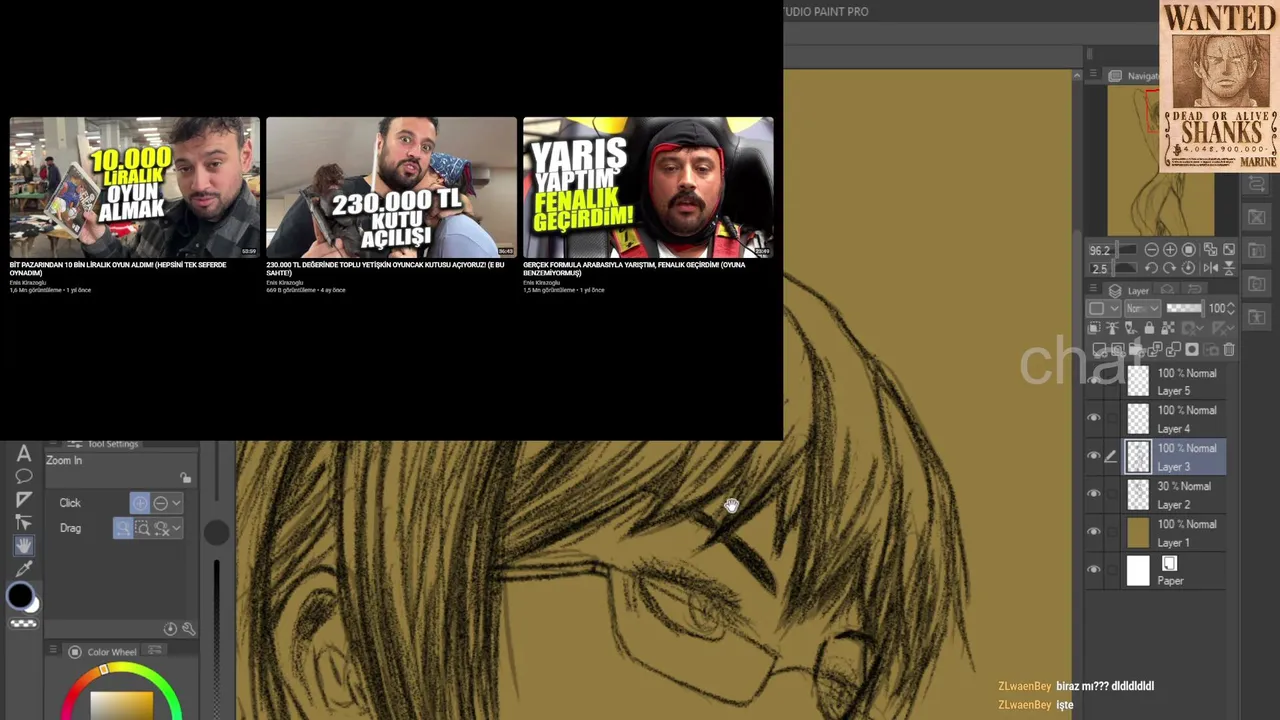This screenshot has width=1280, height=720.
Task: Open the blending mode Normal dropdown
Action: (x=1143, y=308)
